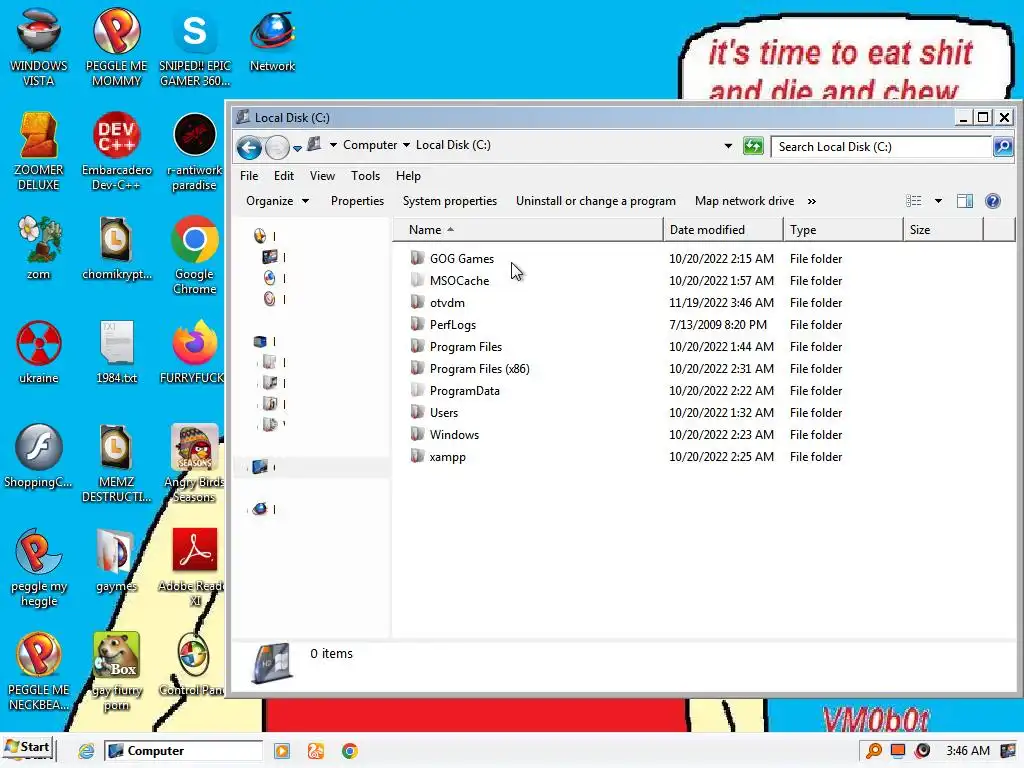Screen dimensions: 1024x768
Task: Open the Tools menu
Action: click(x=365, y=176)
